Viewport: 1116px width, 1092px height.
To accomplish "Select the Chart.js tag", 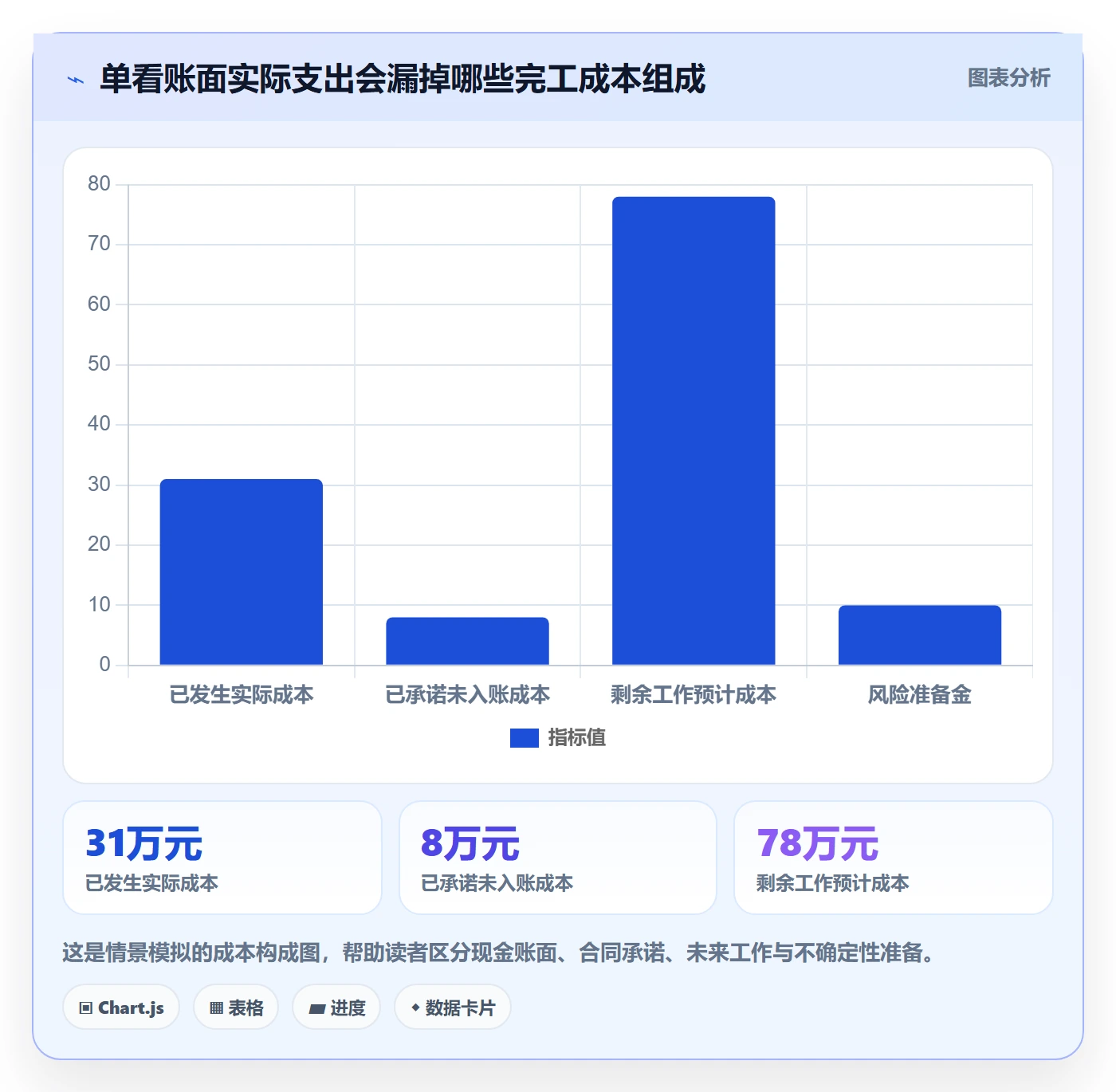I will 121,1008.
